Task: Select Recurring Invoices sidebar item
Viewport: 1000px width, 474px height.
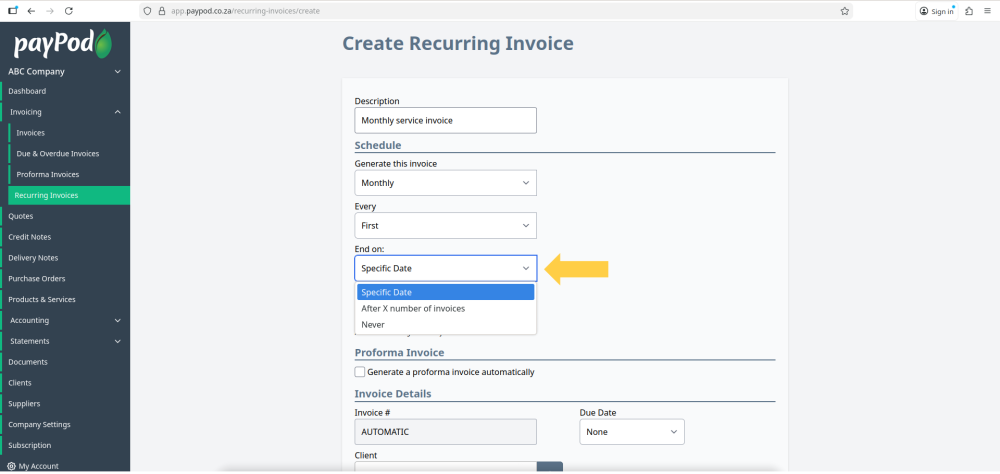Action: coord(69,195)
